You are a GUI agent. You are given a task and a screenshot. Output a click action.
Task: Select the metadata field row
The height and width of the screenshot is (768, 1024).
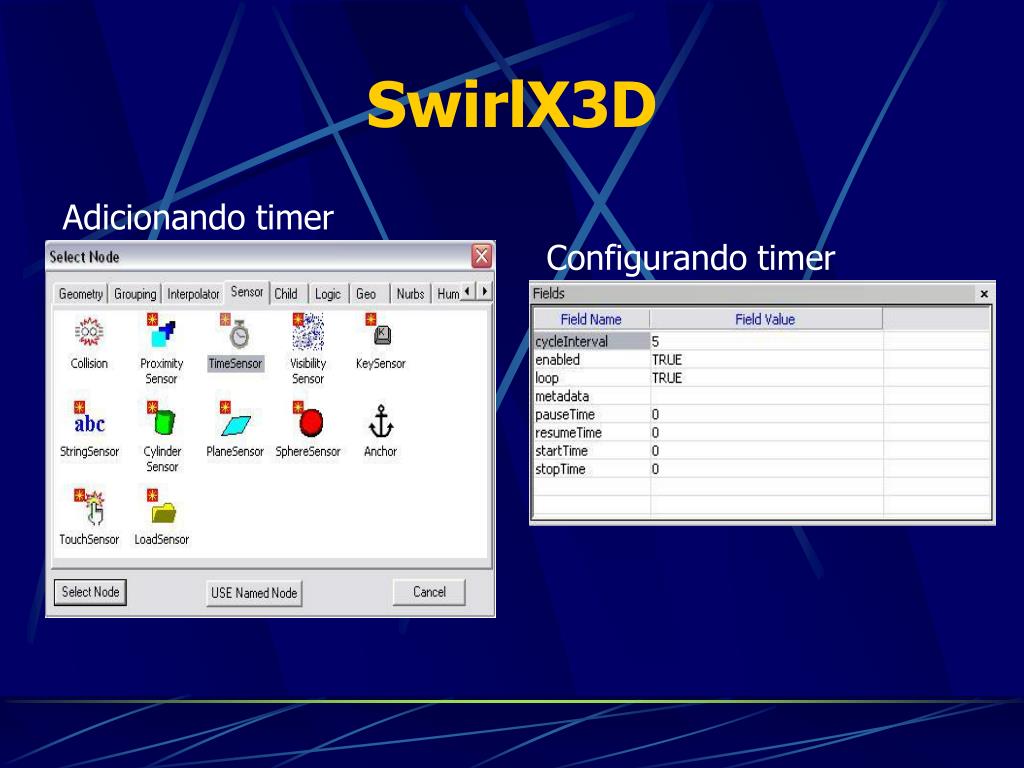761,396
